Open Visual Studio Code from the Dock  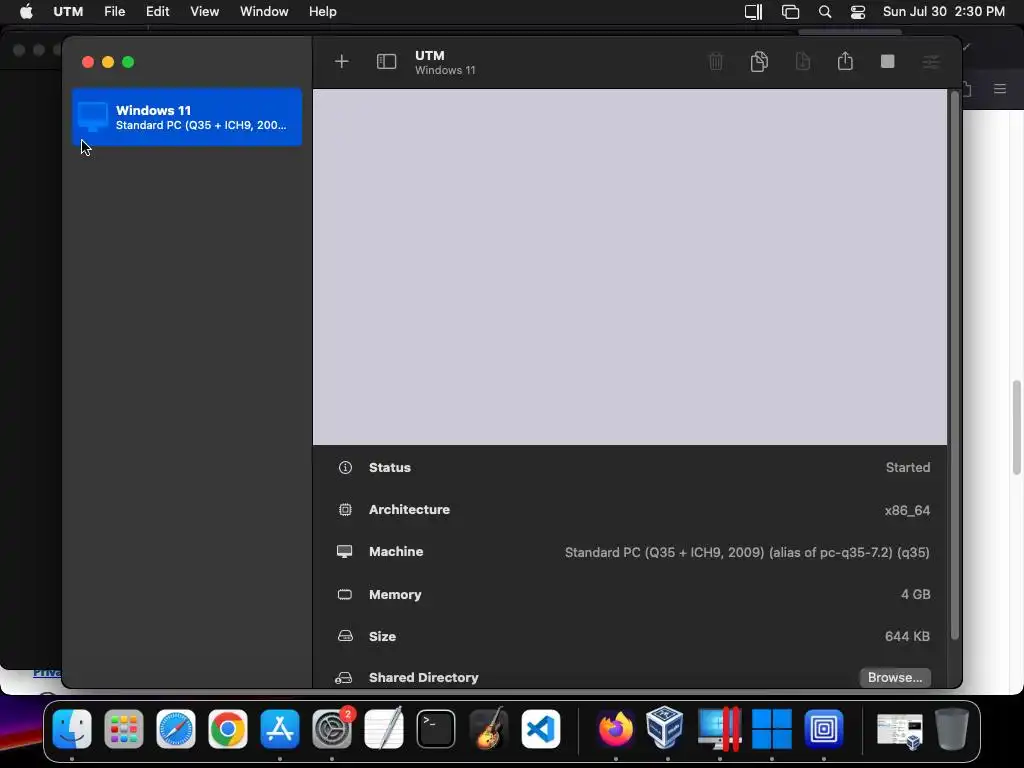541,729
